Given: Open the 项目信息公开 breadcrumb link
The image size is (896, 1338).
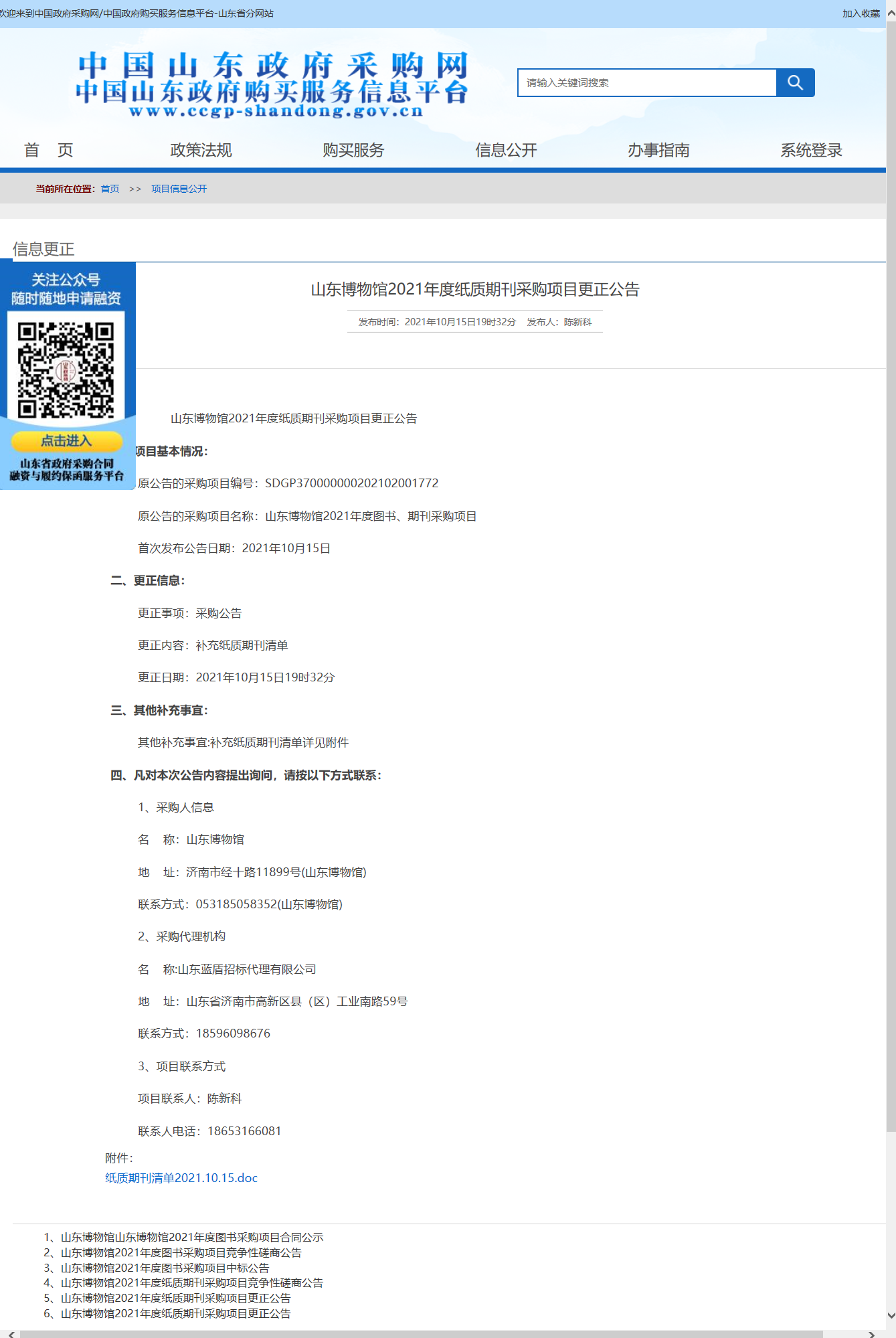Looking at the screenshot, I should (x=179, y=189).
